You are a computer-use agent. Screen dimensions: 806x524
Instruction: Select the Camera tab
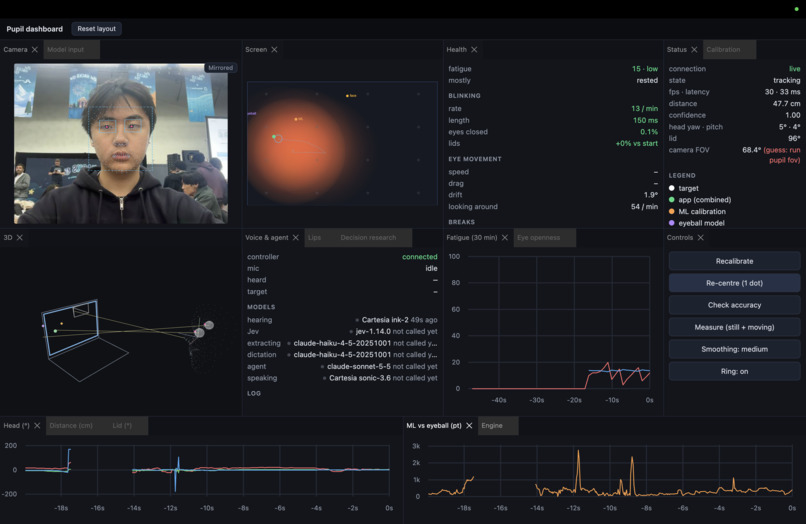15,49
